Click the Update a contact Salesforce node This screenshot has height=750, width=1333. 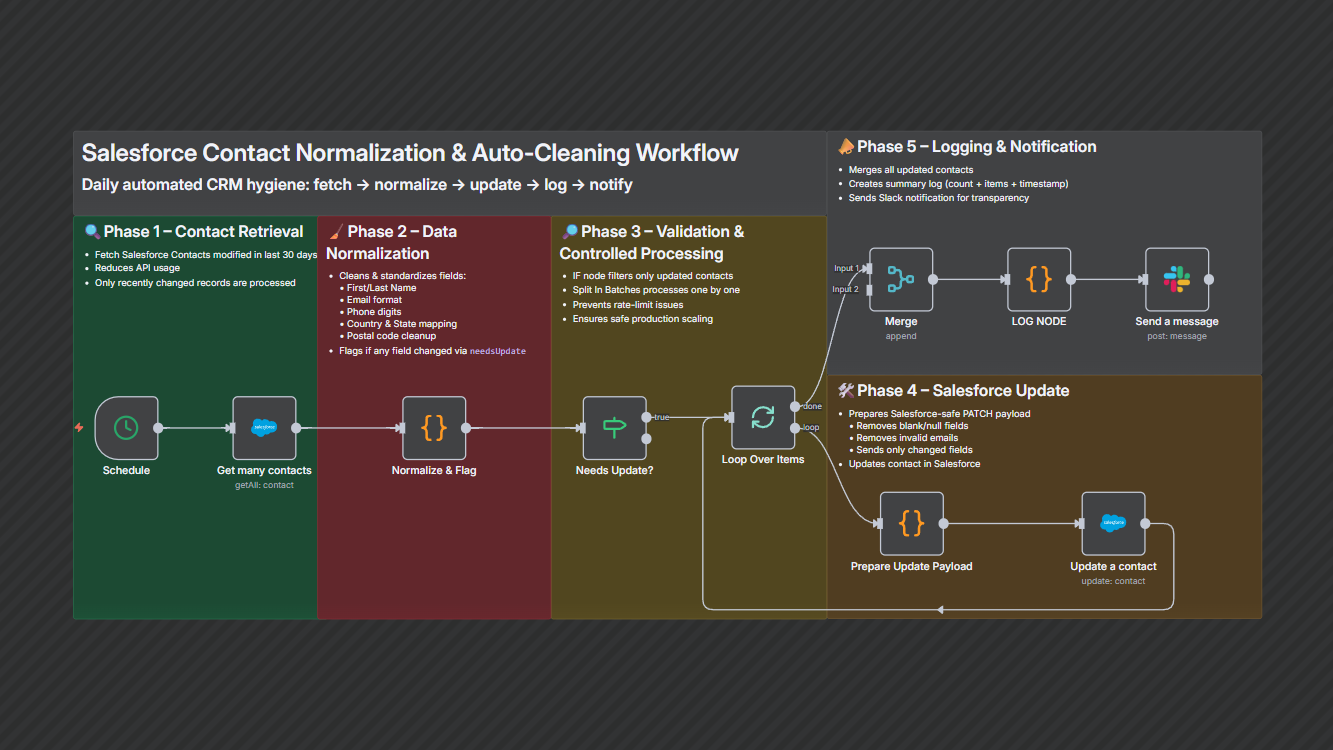click(x=1113, y=523)
